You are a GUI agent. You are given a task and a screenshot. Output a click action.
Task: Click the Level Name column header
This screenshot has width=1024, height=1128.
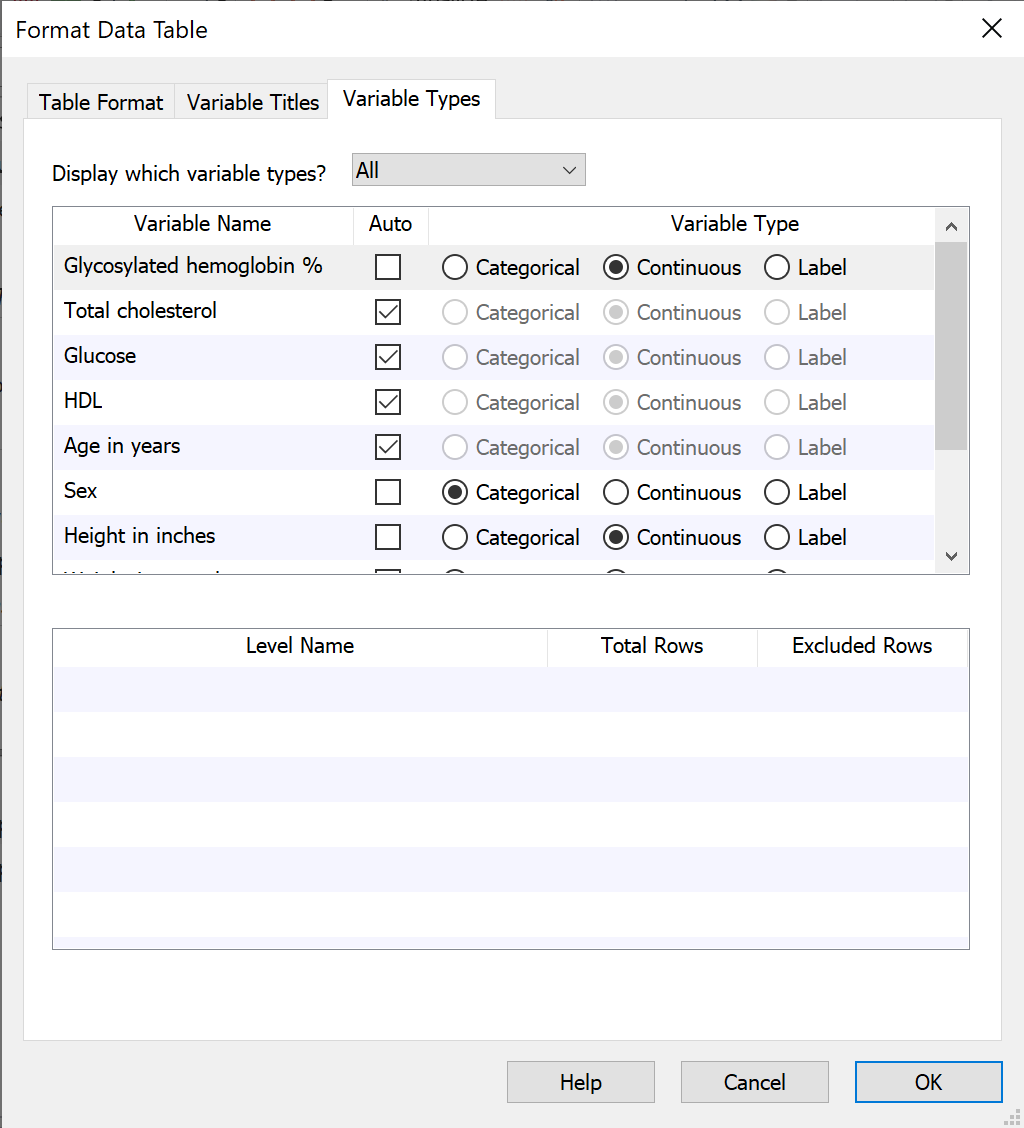tap(299, 646)
